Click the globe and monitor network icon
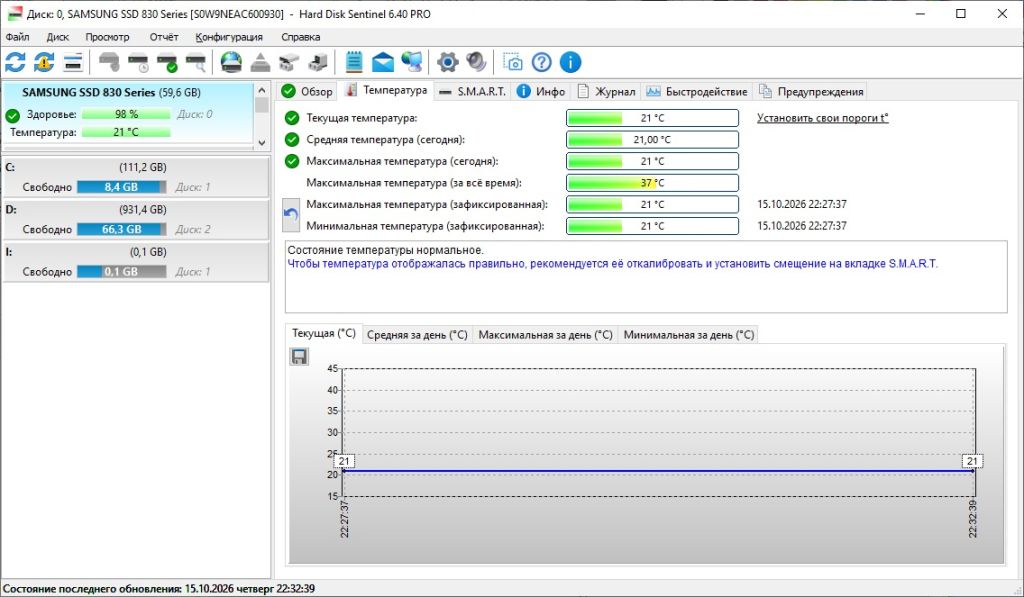This screenshot has height=597, width=1024. click(x=411, y=62)
